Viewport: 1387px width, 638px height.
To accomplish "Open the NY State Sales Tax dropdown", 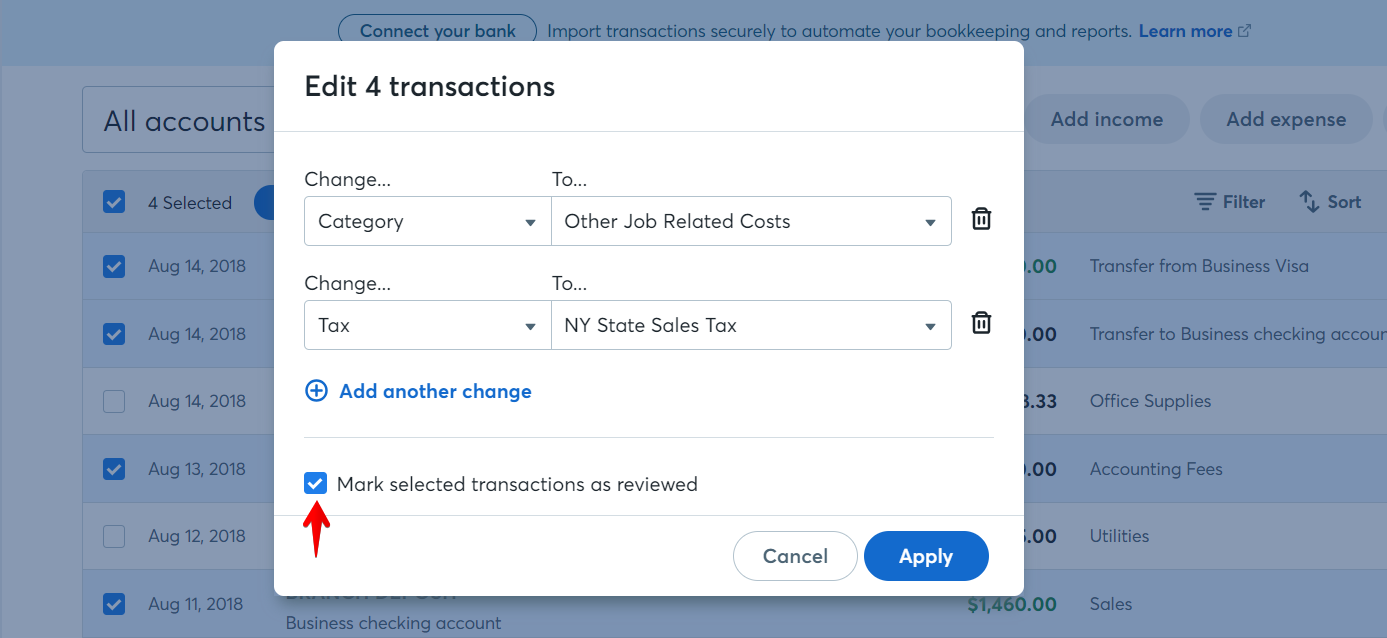I will 751,325.
